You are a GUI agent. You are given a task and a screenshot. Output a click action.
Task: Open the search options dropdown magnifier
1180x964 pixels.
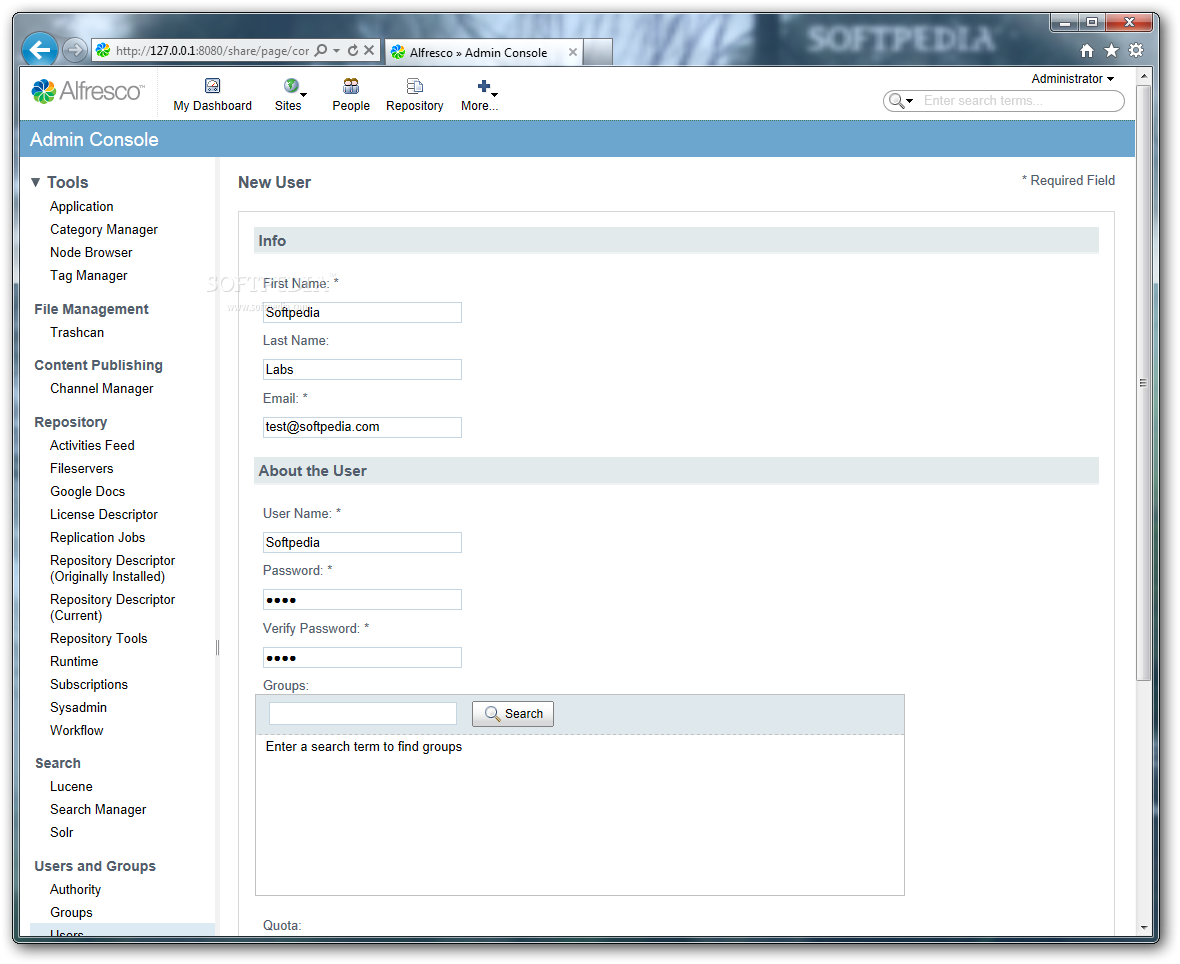901,101
